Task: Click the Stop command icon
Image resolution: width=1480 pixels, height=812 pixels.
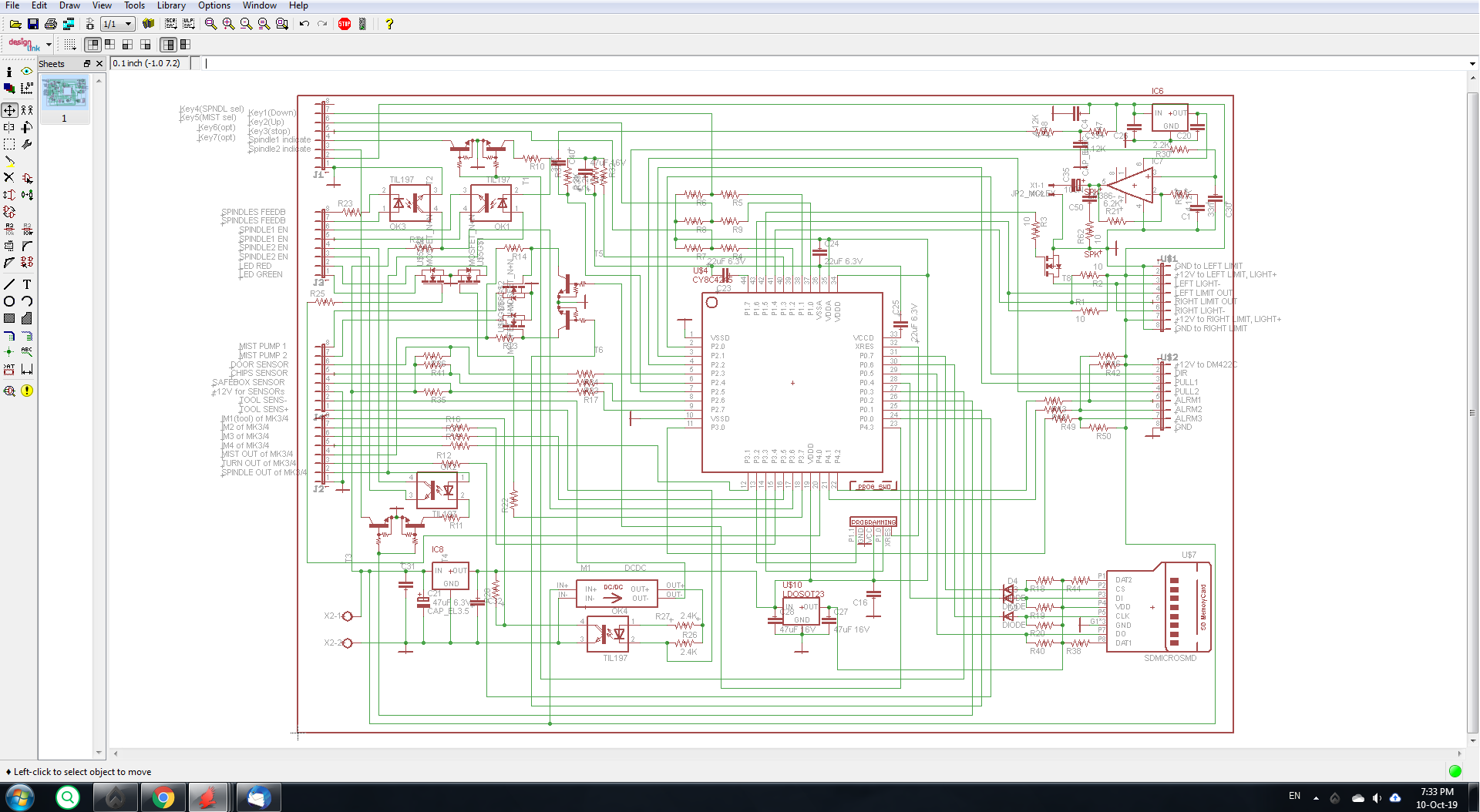Action: point(345,24)
